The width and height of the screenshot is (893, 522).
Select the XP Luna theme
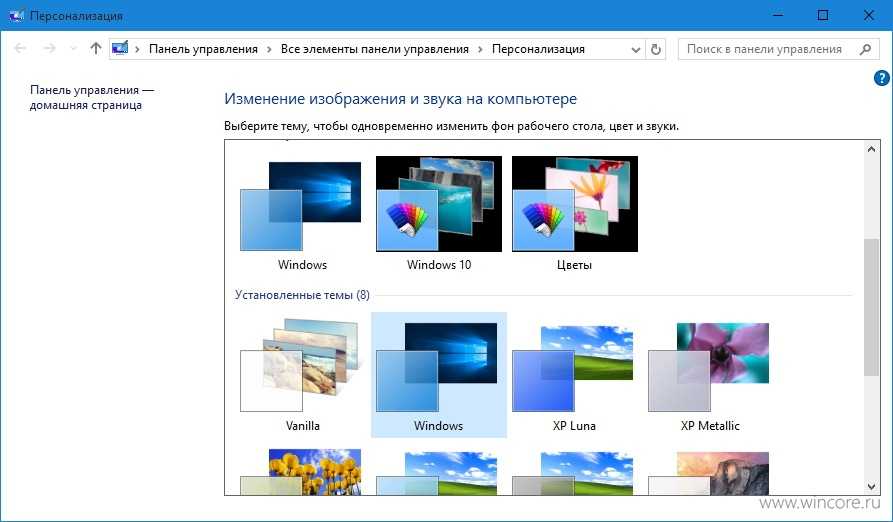click(x=575, y=375)
